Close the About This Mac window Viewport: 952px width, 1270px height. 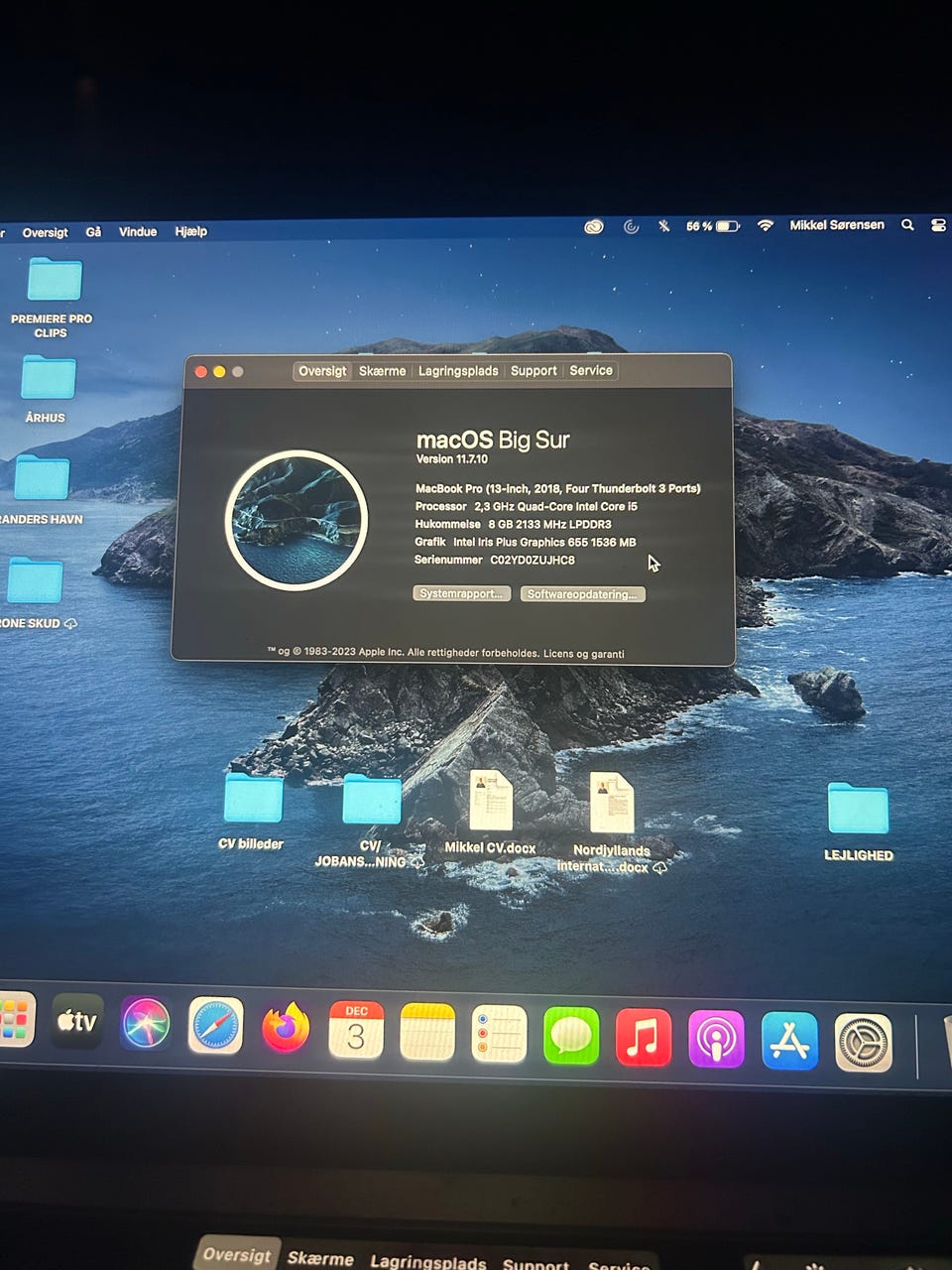[x=200, y=372]
